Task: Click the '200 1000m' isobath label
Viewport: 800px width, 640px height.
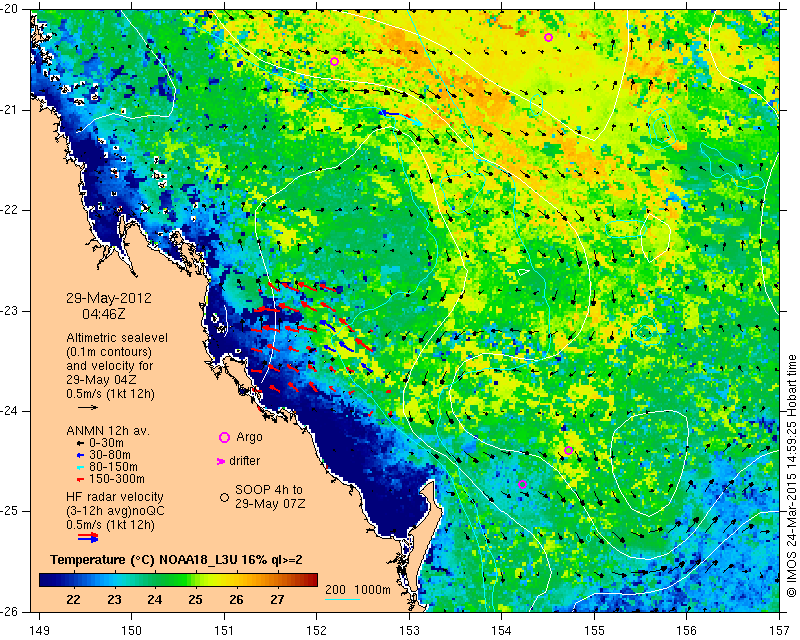Action: 358,590
